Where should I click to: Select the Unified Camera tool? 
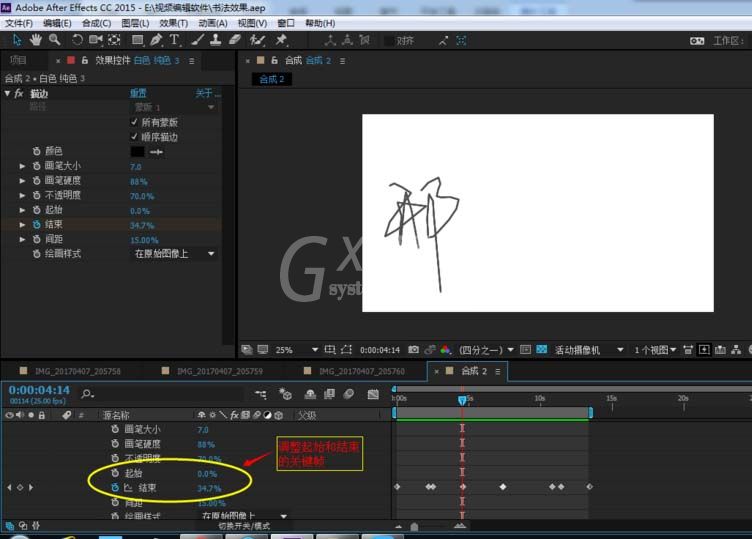click(95, 40)
